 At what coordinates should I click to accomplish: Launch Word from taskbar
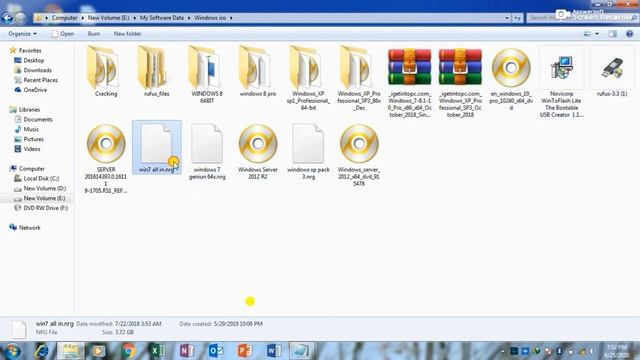coord(273,351)
